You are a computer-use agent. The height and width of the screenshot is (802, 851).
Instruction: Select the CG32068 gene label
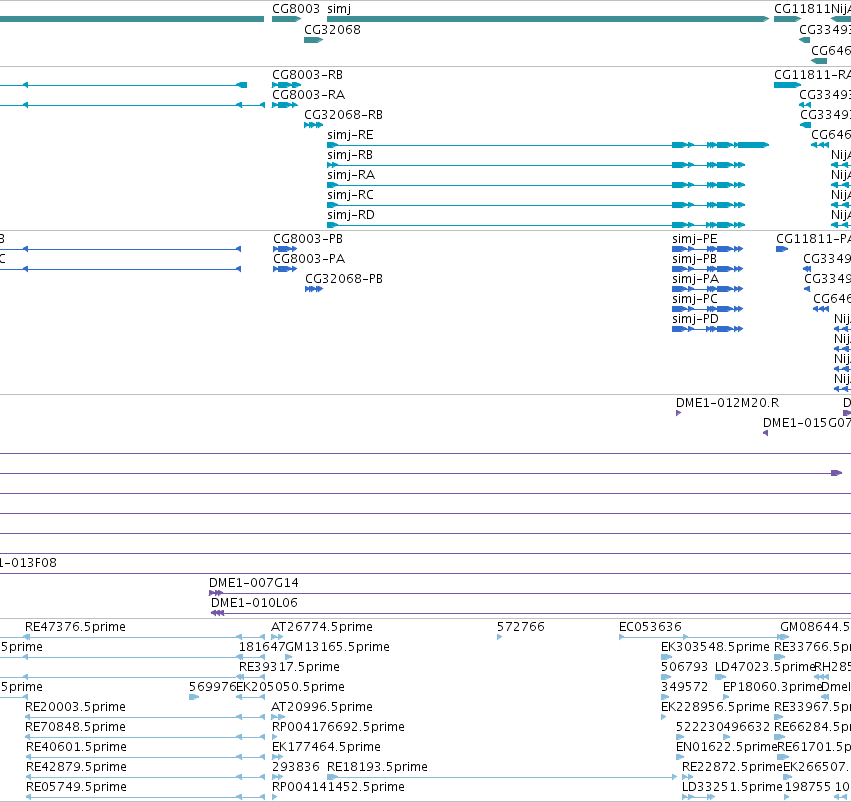click(x=332, y=30)
